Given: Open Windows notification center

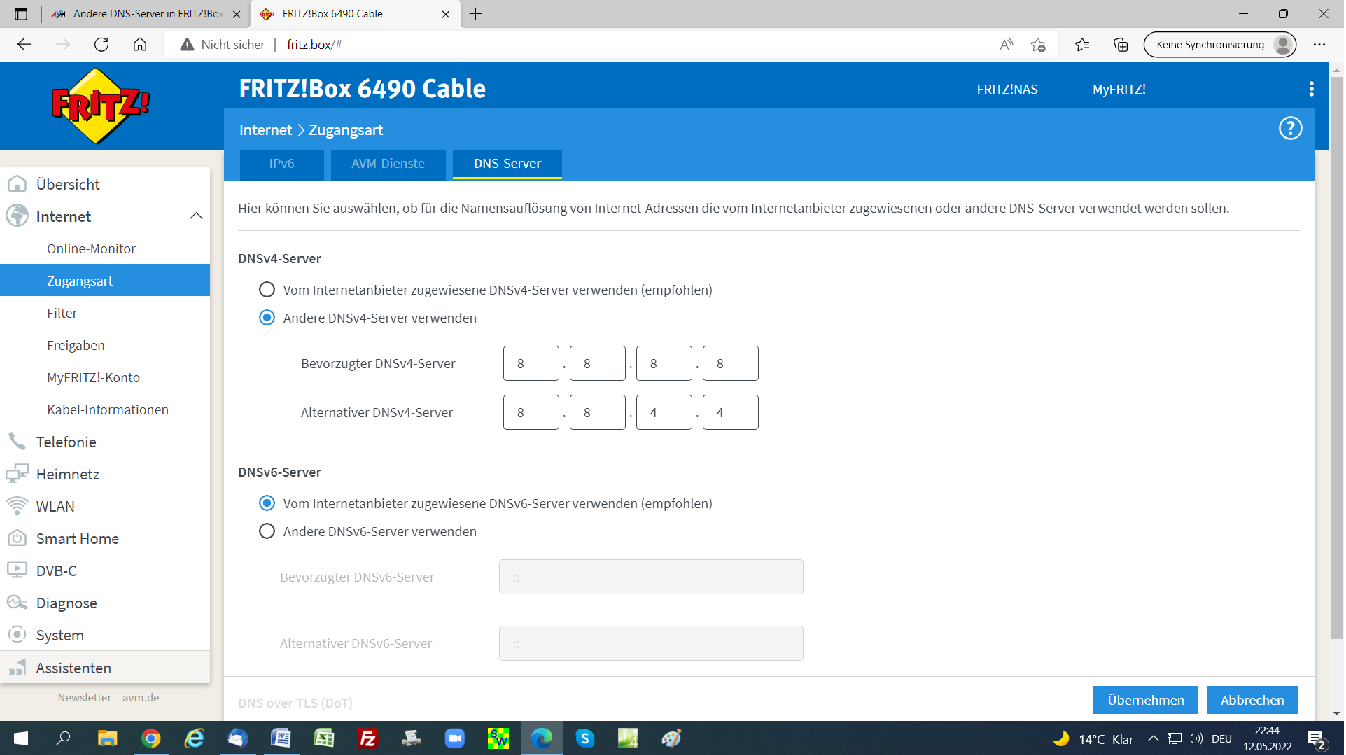Looking at the screenshot, I should pos(1317,739).
